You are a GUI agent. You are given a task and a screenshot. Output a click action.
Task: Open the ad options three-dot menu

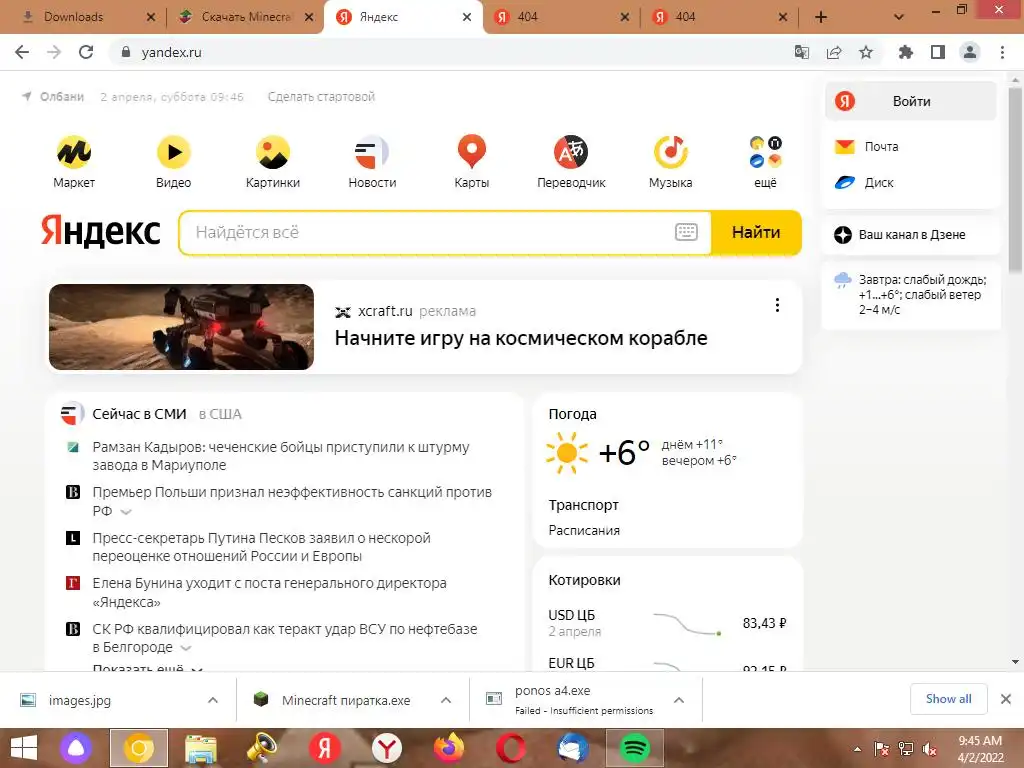[x=777, y=305]
